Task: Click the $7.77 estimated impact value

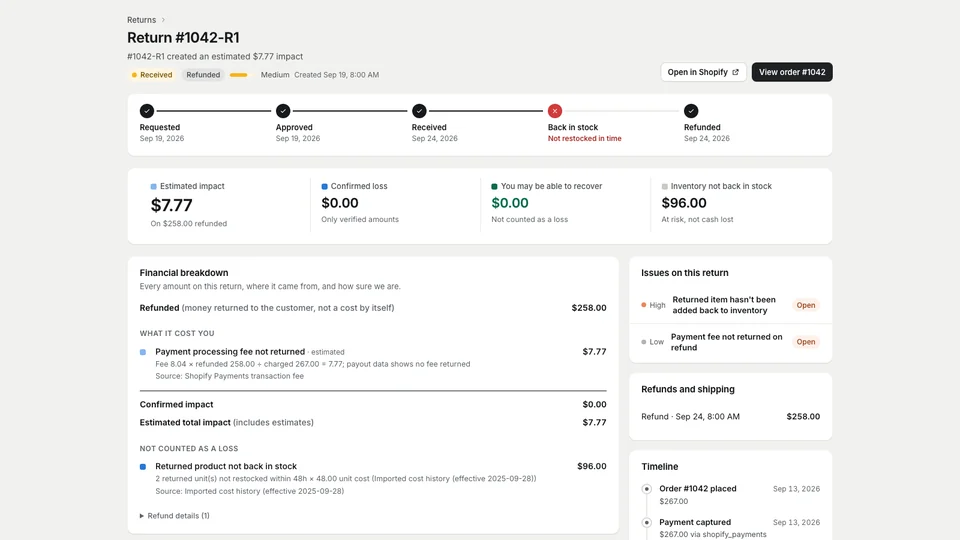Action: [171, 205]
